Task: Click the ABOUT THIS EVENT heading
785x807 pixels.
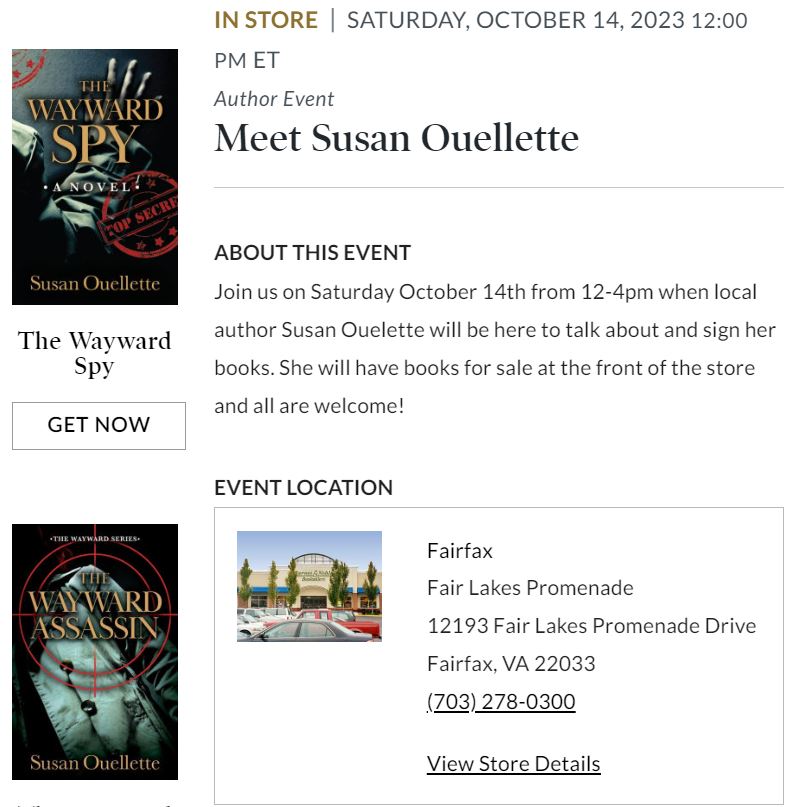Action: (312, 253)
